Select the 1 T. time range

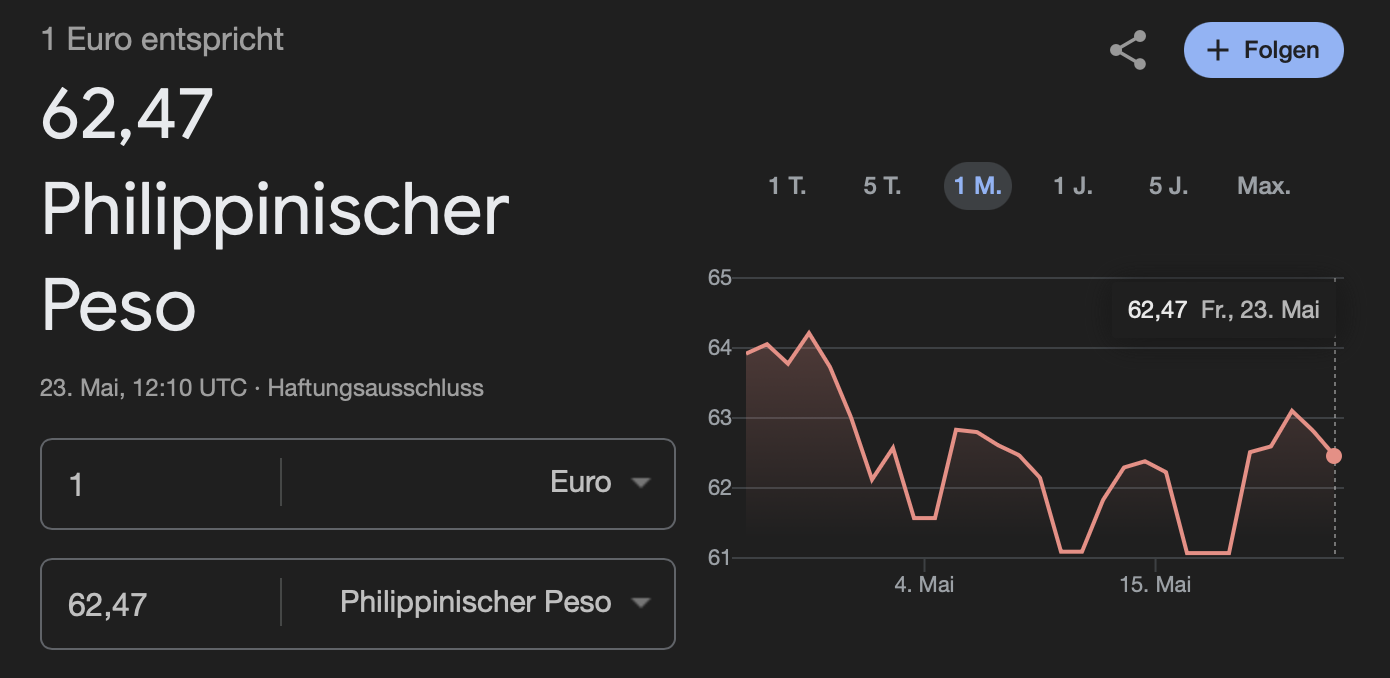[x=787, y=186]
